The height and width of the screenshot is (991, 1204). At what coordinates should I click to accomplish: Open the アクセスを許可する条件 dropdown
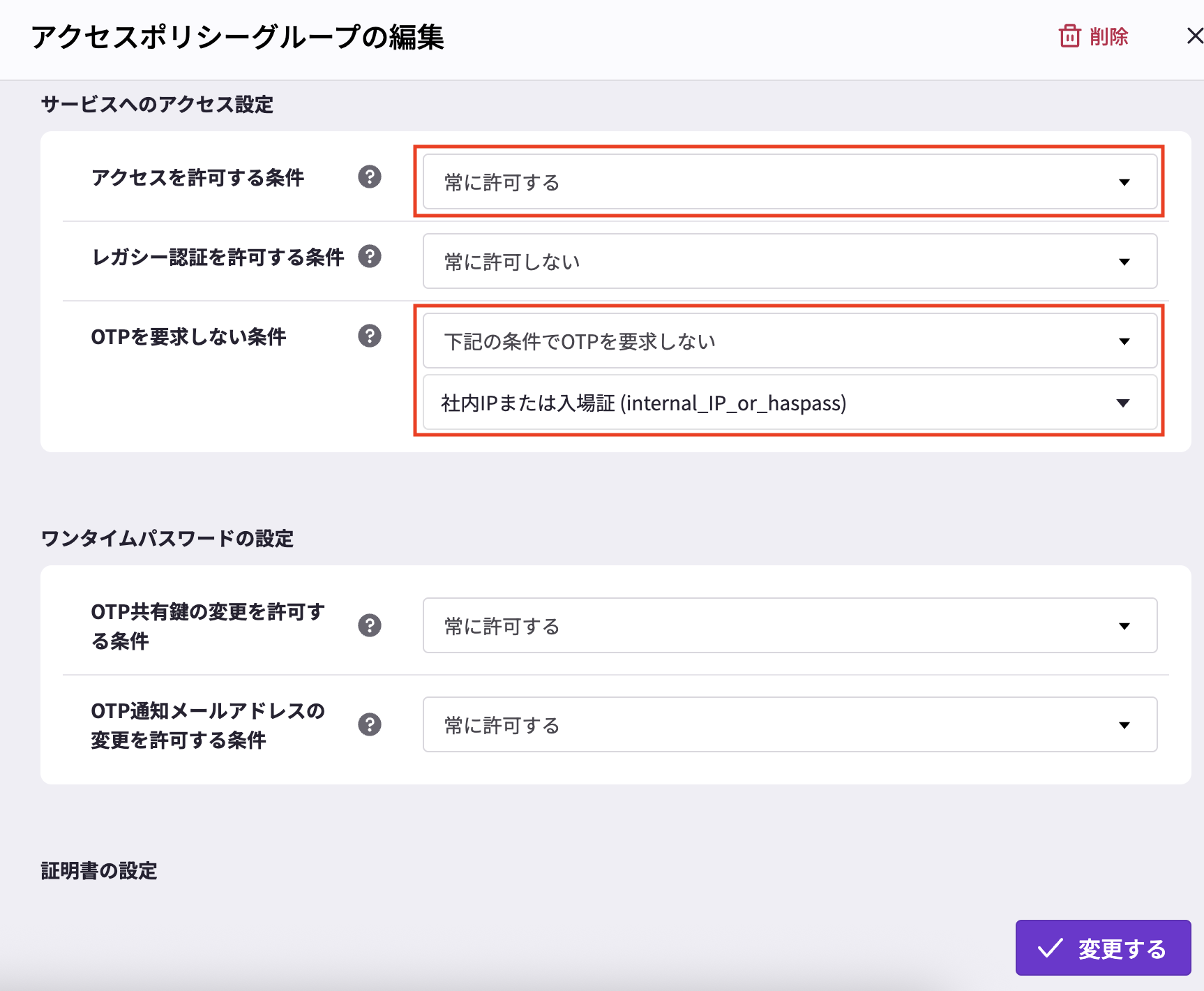790,182
